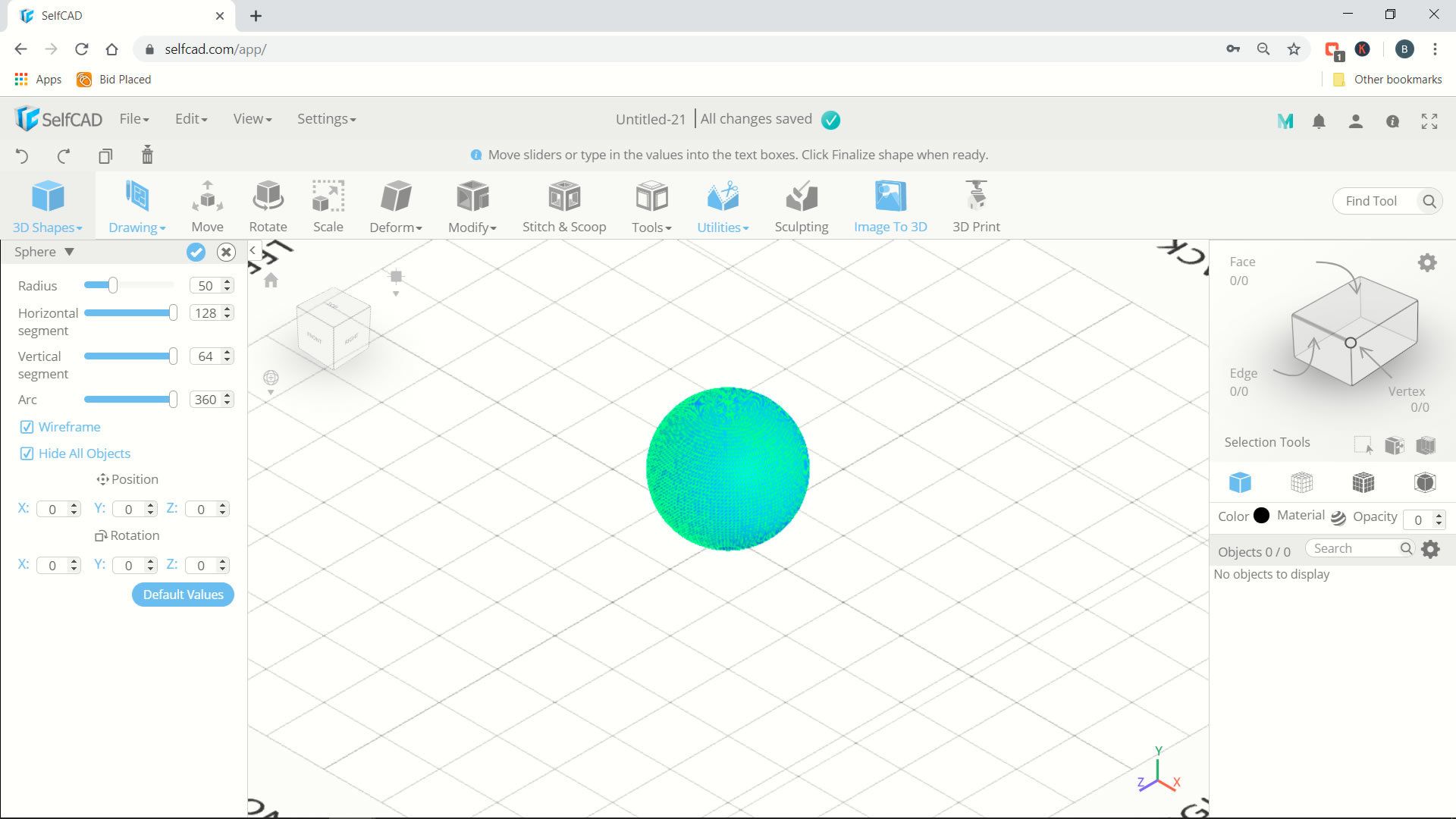Click the 3D Print icon
The height and width of the screenshot is (819, 1456).
pos(976,198)
